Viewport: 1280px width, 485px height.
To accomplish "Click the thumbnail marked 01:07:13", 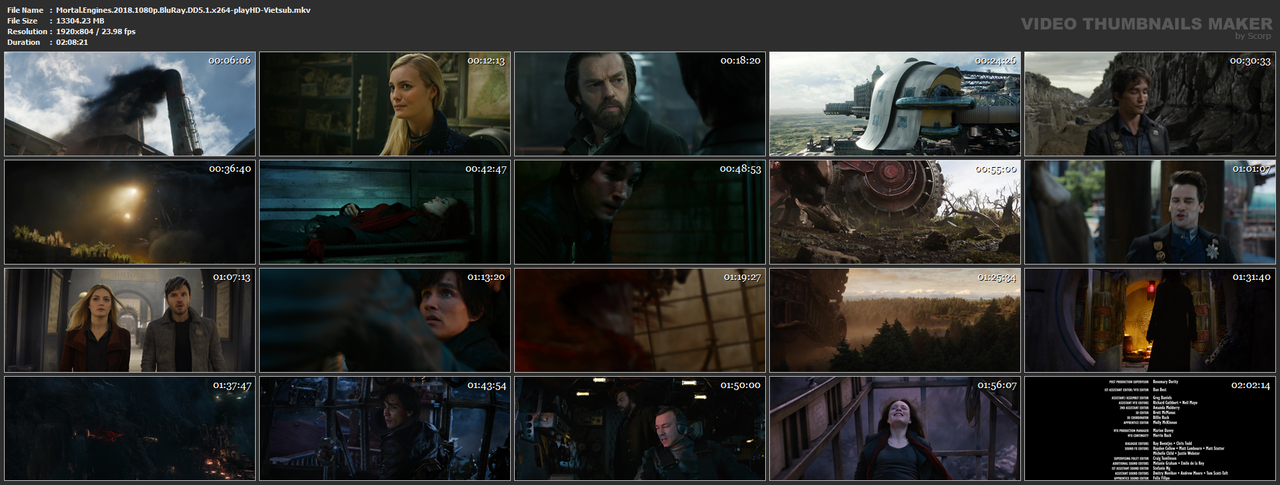I will 130,319.
